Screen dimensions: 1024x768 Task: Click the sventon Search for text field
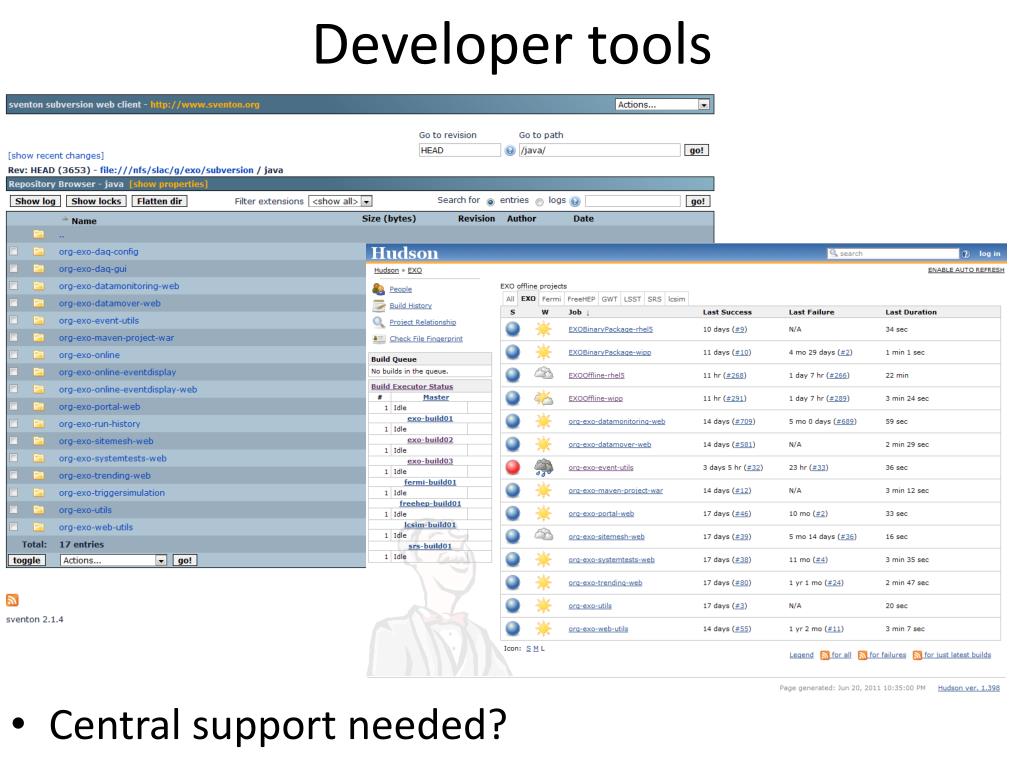click(x=632, y=201)
